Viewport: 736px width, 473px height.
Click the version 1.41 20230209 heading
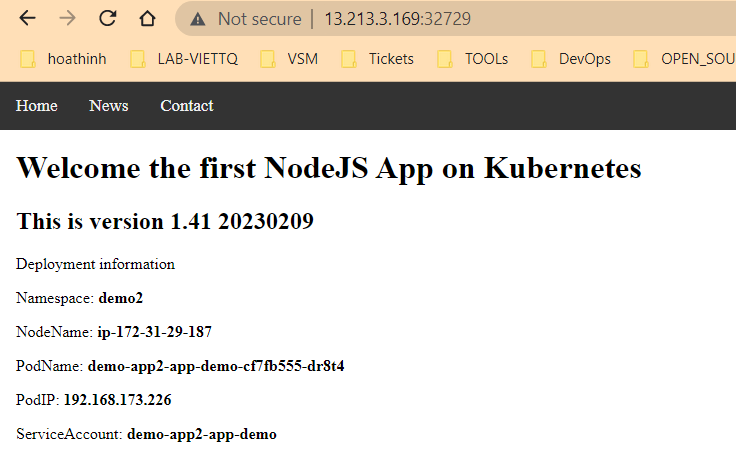(165, 221)
